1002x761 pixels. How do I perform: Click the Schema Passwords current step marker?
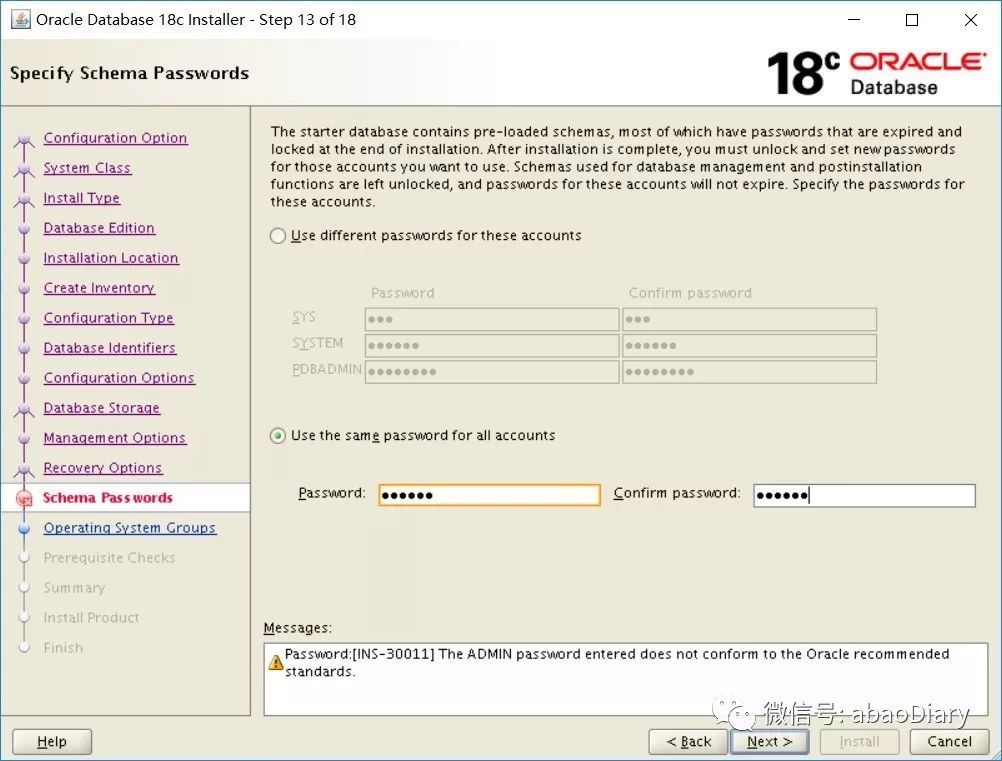(x=24, y=498)
